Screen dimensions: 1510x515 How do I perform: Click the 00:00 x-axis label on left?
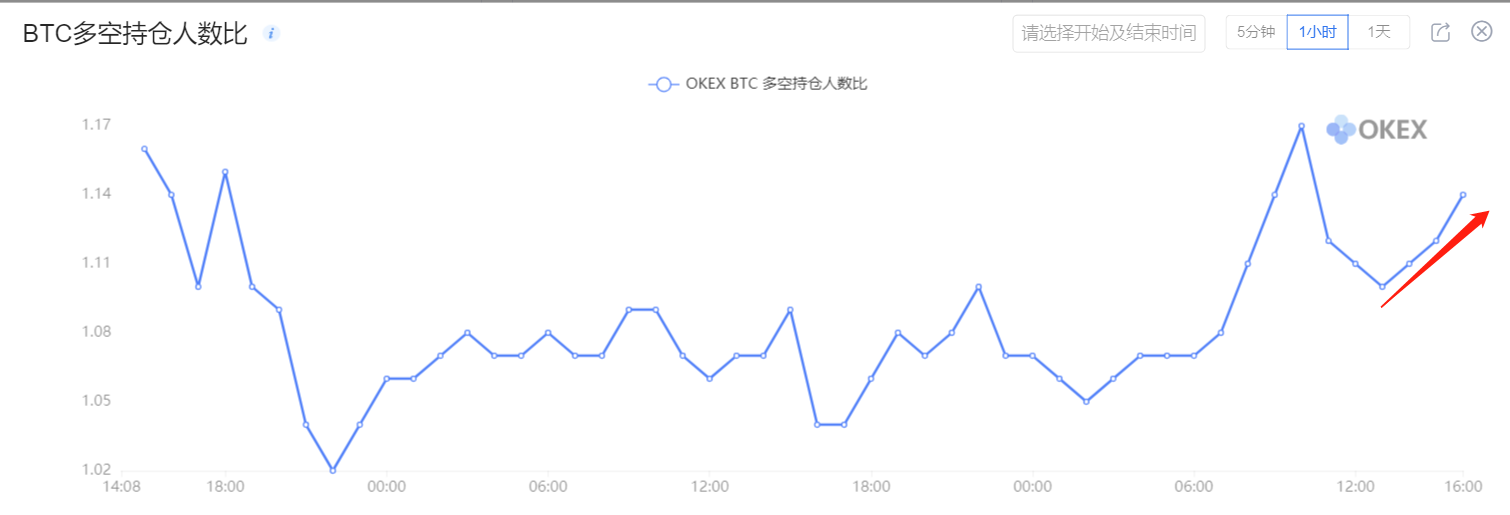click(386, 487)
